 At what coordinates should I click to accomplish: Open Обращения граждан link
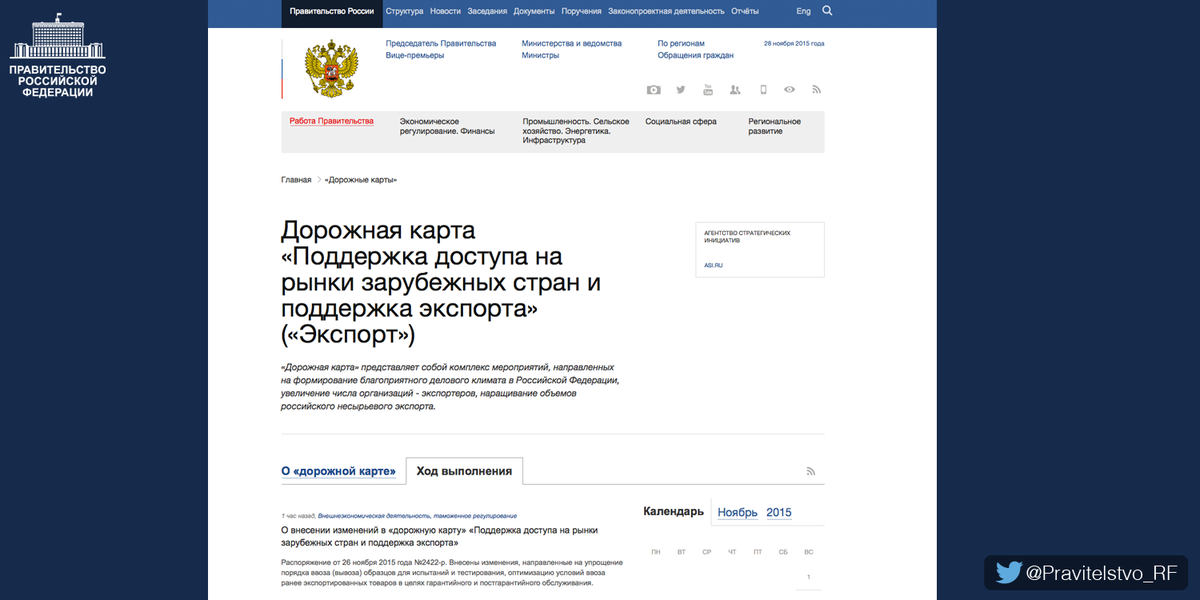(696, 56)
